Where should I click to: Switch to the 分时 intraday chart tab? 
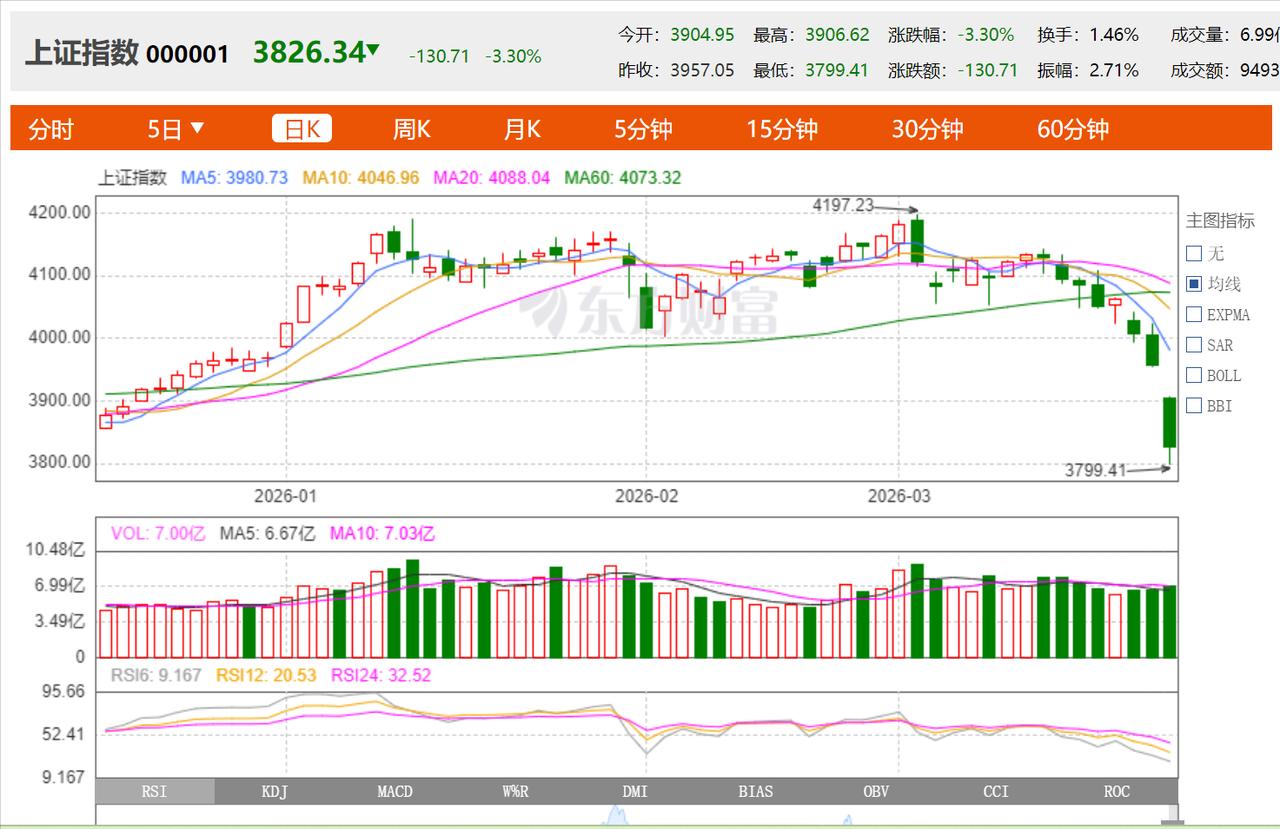click(x=51, y=129)
